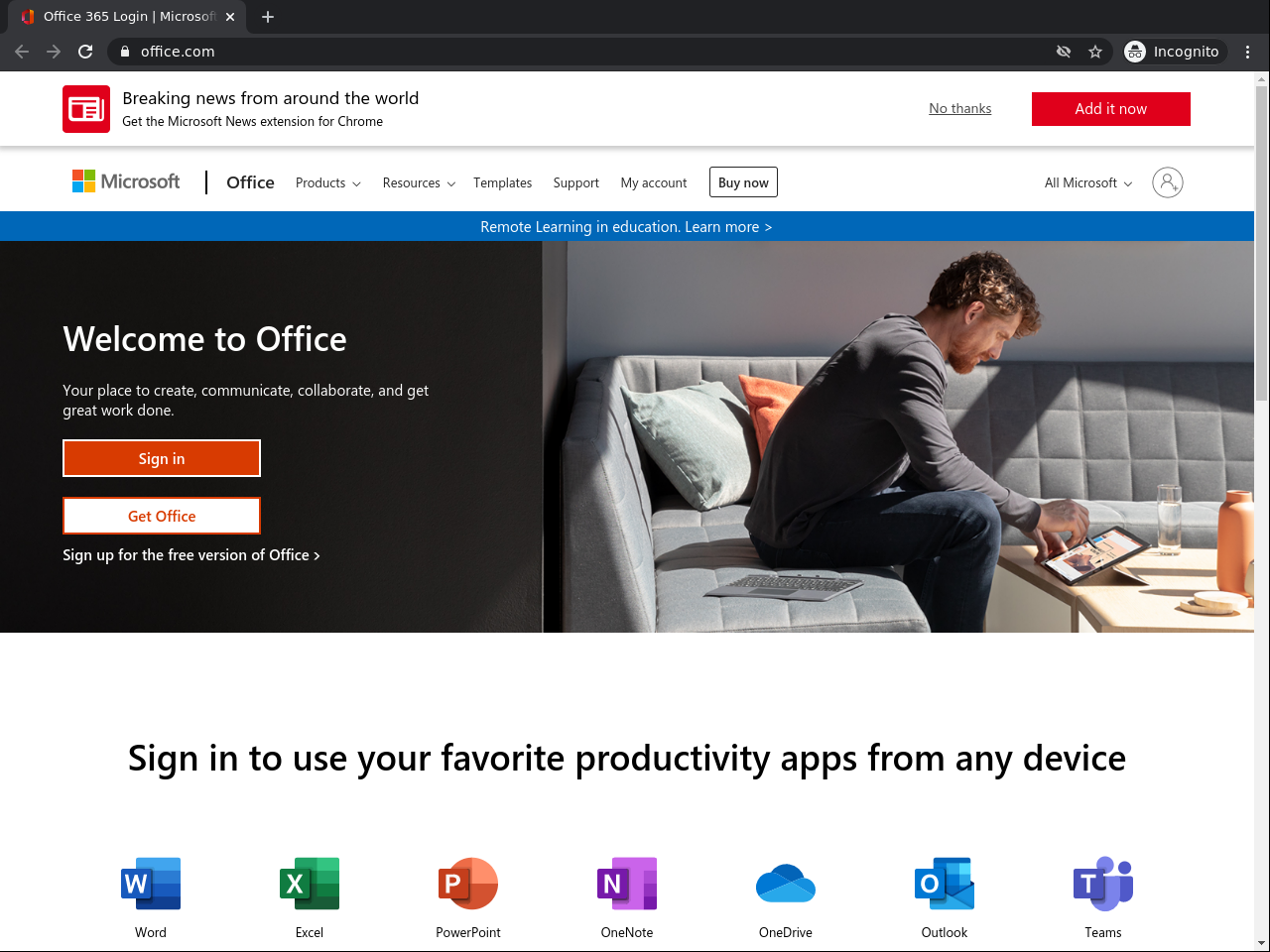Viewport: 1270px width, 952px height.
Task: Click the account sign-in avatar icon
Action: tap(1168, 182)
